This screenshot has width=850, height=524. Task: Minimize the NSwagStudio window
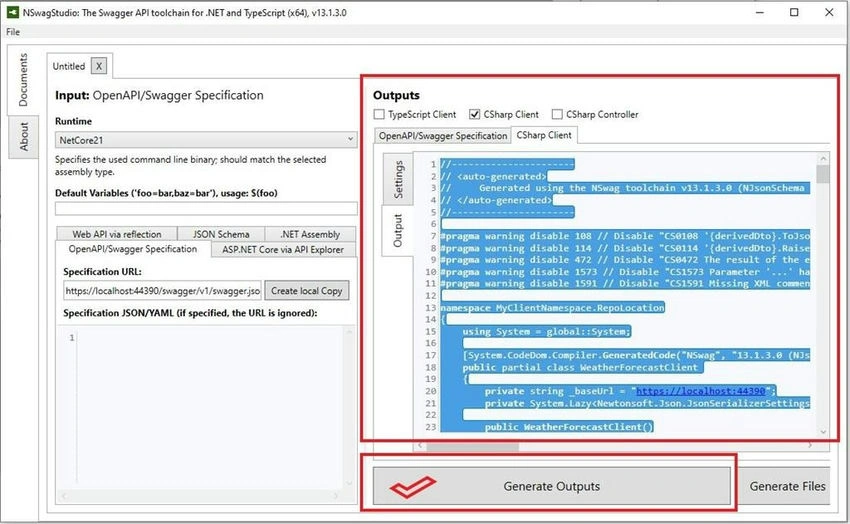click(x=759, y=12)
